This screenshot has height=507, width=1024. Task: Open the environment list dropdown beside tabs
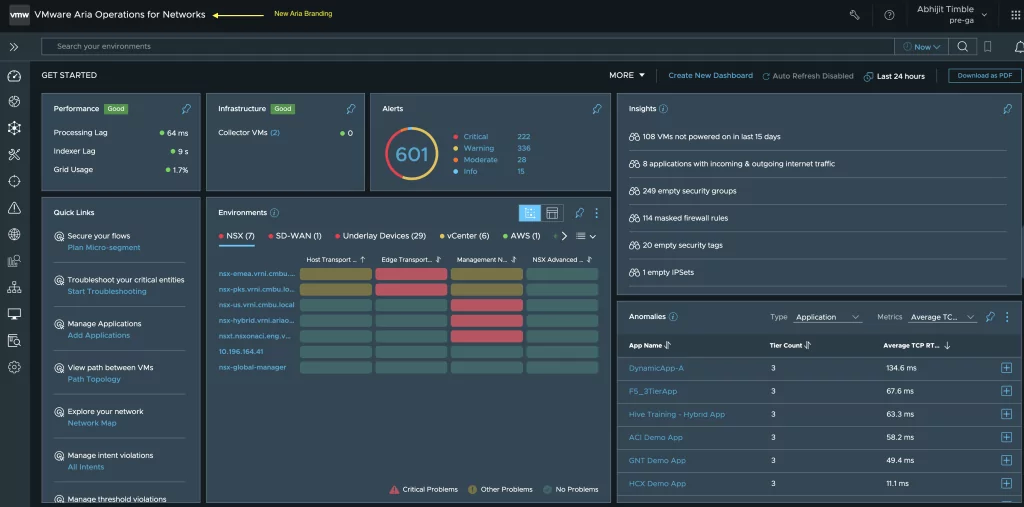[x=586, y=236]
